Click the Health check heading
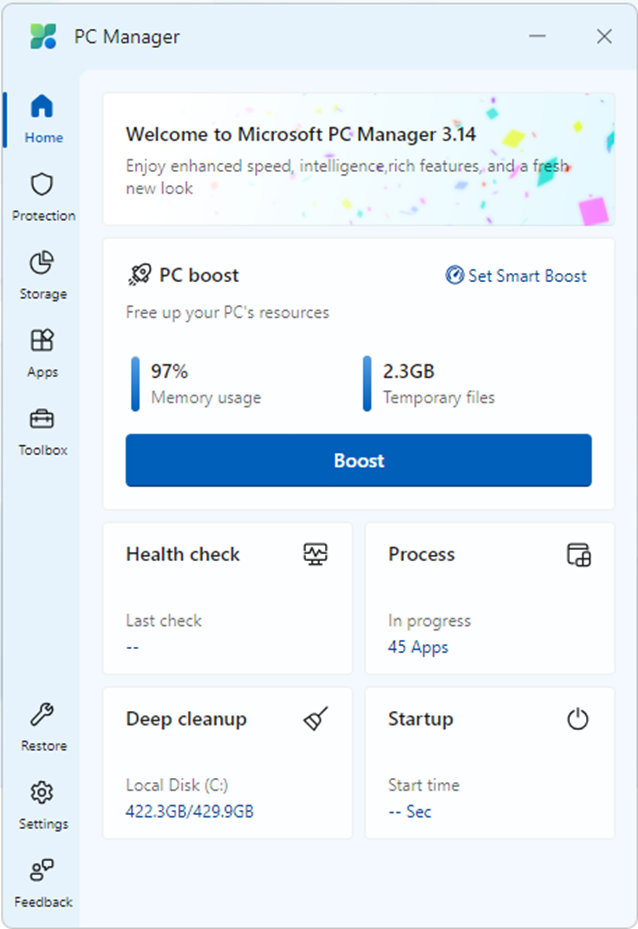Image resolution: width=638 pixels, height=929 pixels. point(182,555)
